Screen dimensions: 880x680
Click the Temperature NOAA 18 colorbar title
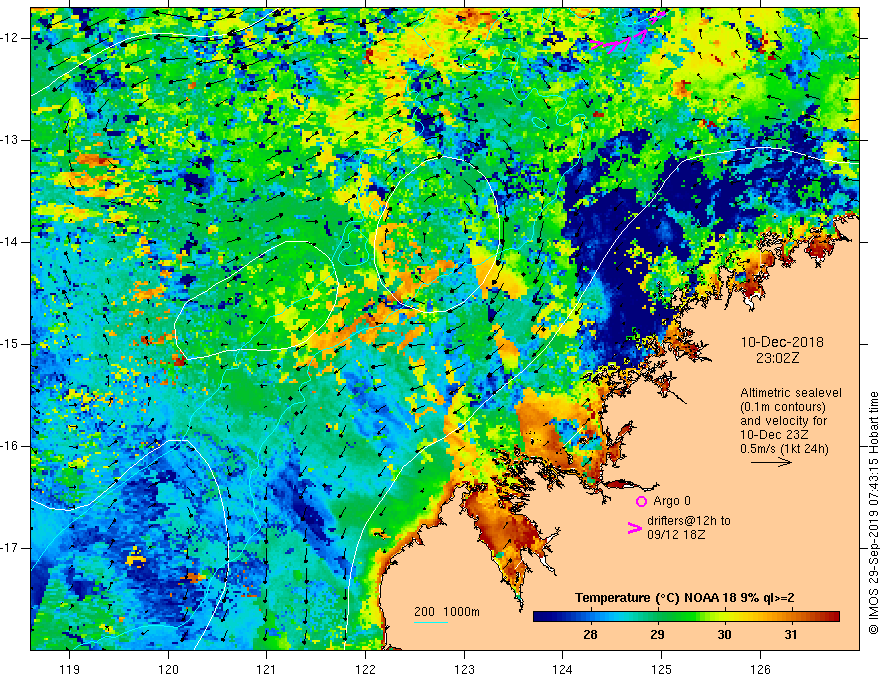(684, 598)
